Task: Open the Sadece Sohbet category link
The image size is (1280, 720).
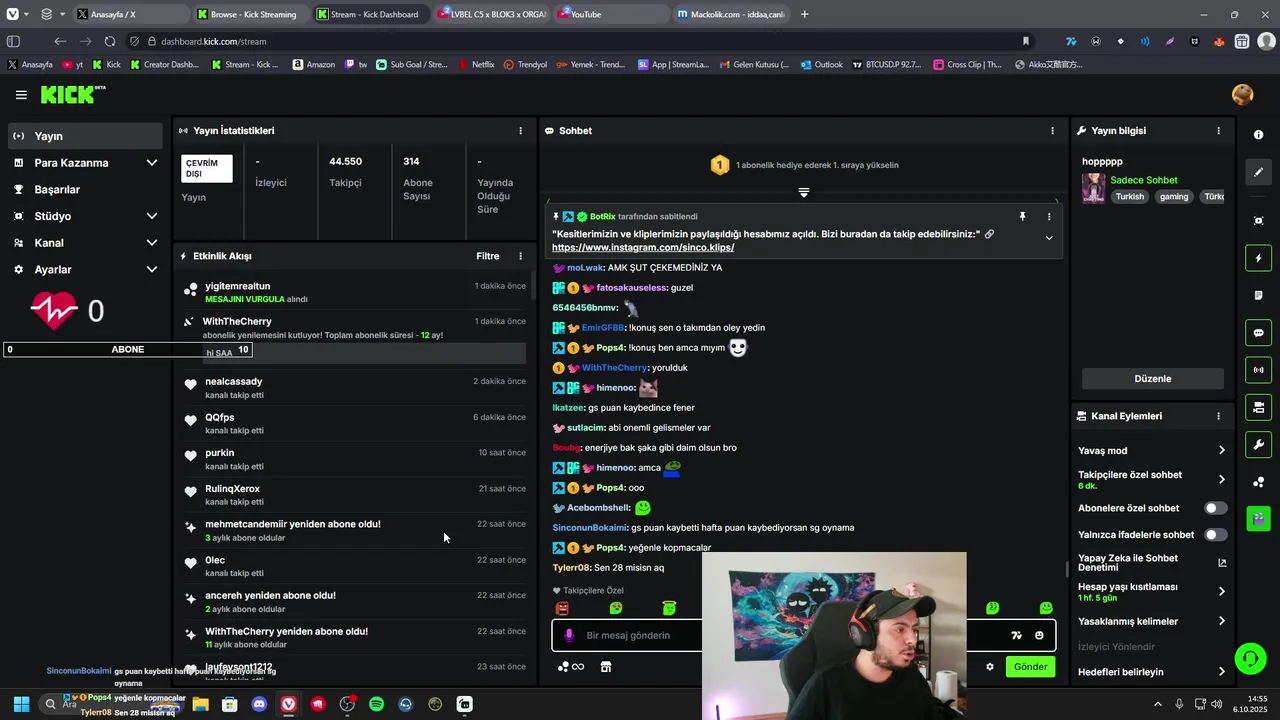Action: [x=1143, y=180]
